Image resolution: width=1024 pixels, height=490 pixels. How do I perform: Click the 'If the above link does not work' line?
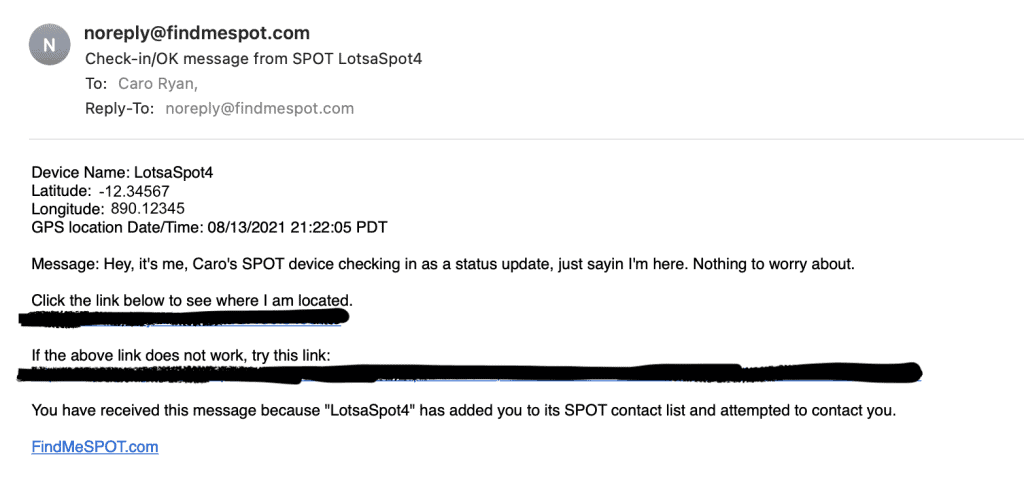click(x=182, y=355)
